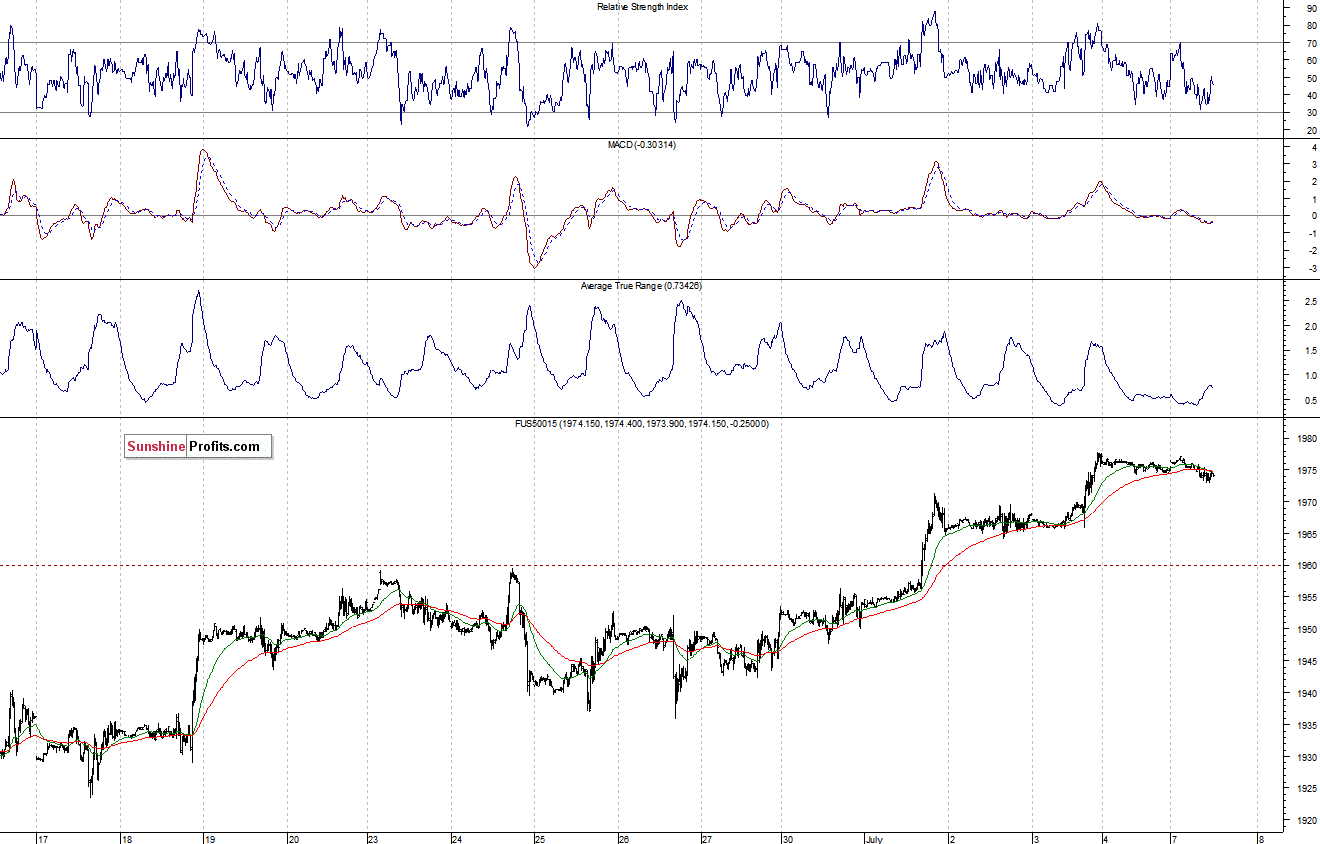
Task: Click the date label 18 on the time axis
Action: (128, 839)
